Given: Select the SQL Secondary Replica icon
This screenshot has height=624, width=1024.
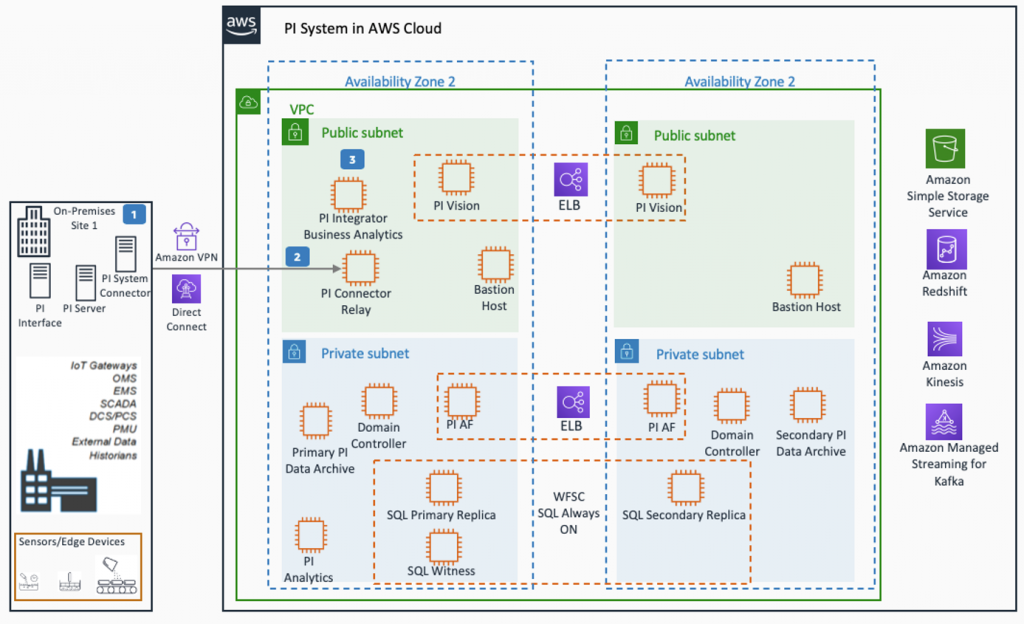Looking at the screenshot, I should [686, 488].
